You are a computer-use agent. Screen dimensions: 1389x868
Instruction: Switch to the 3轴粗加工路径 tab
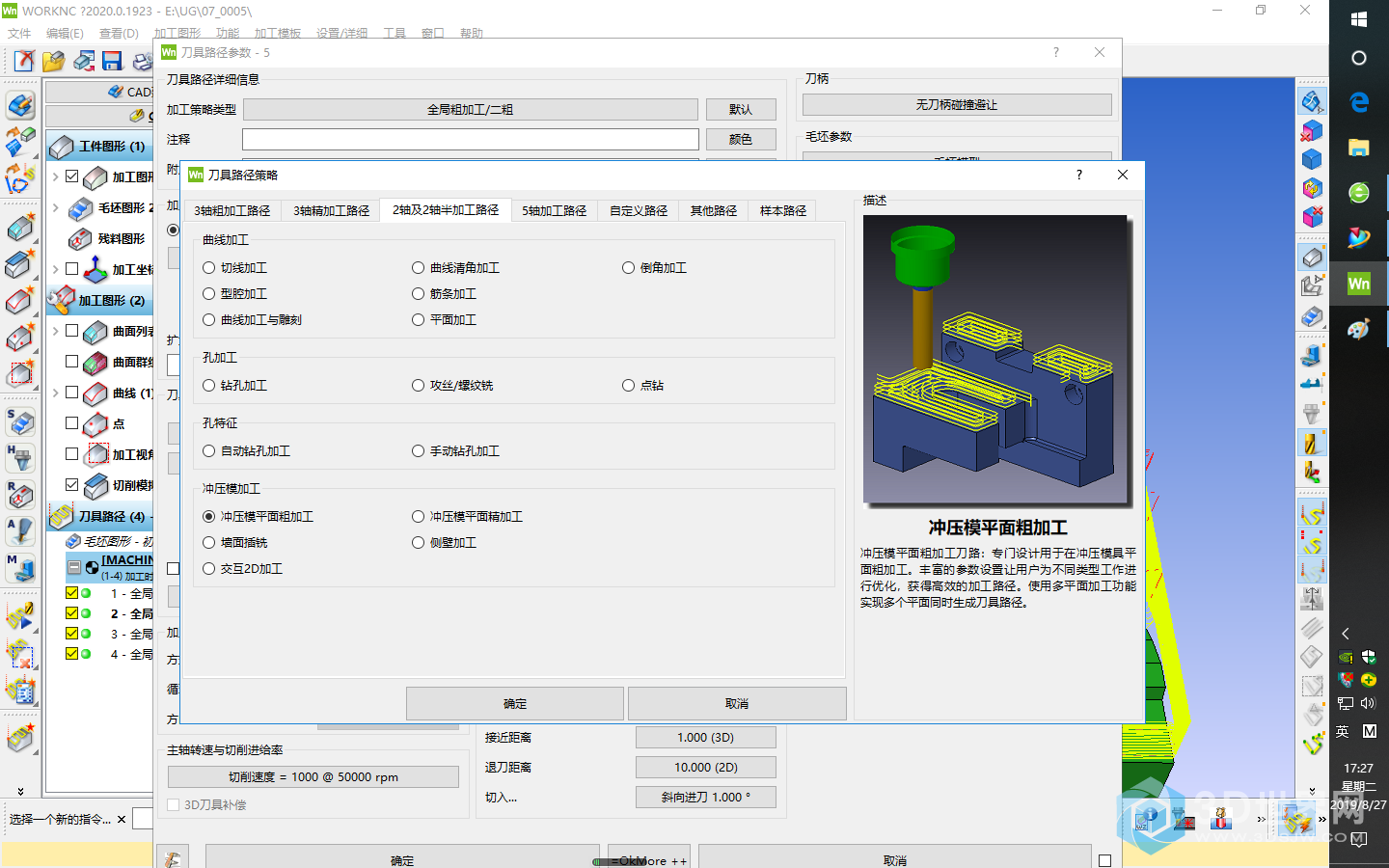pyautogui.click(x=232, y=210)
